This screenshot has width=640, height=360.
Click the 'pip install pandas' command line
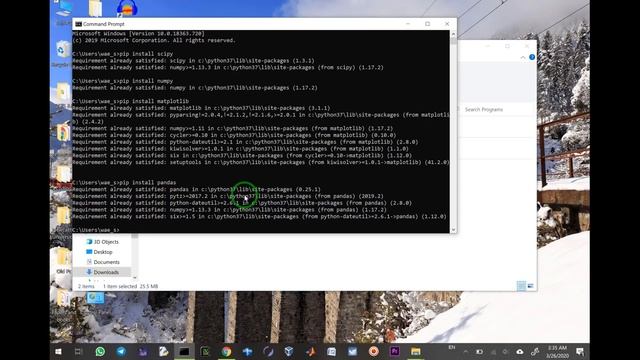147,182
